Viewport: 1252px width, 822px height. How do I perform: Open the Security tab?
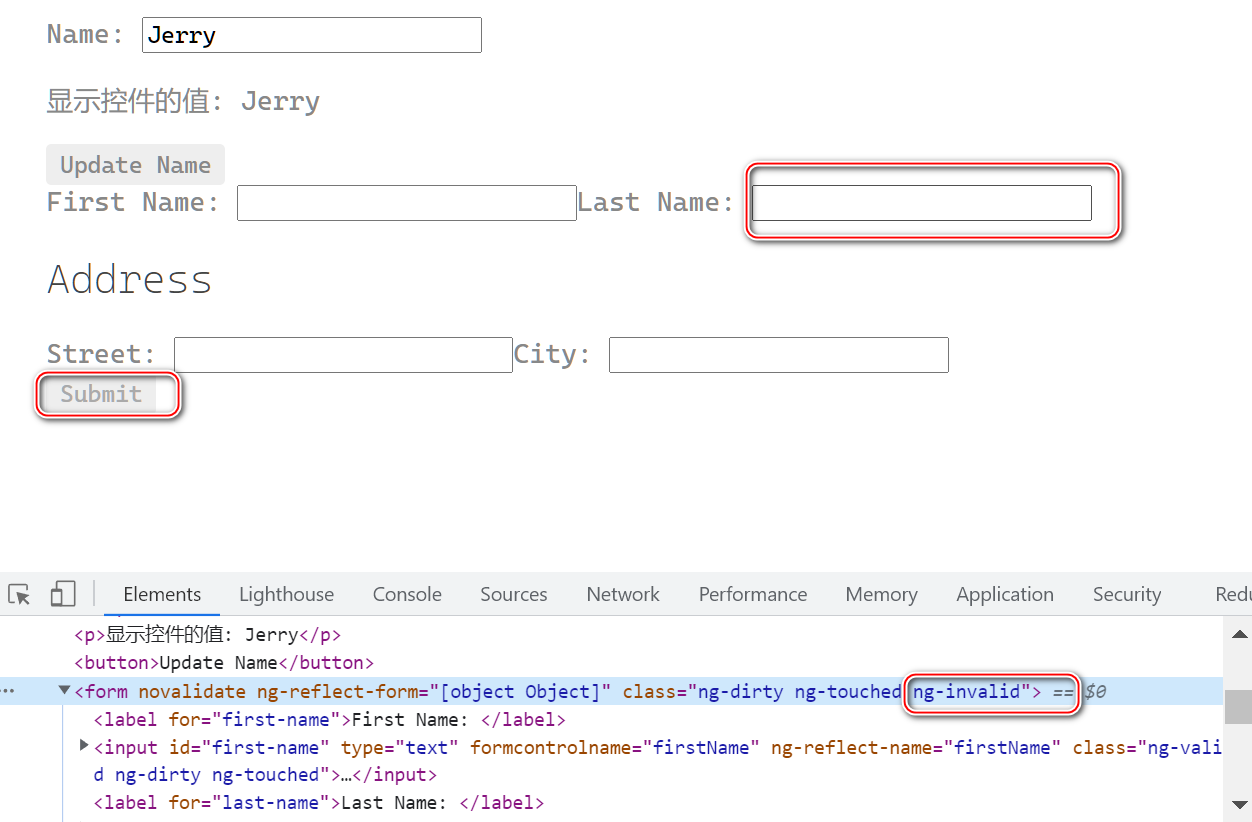(x=1126, y=594)
